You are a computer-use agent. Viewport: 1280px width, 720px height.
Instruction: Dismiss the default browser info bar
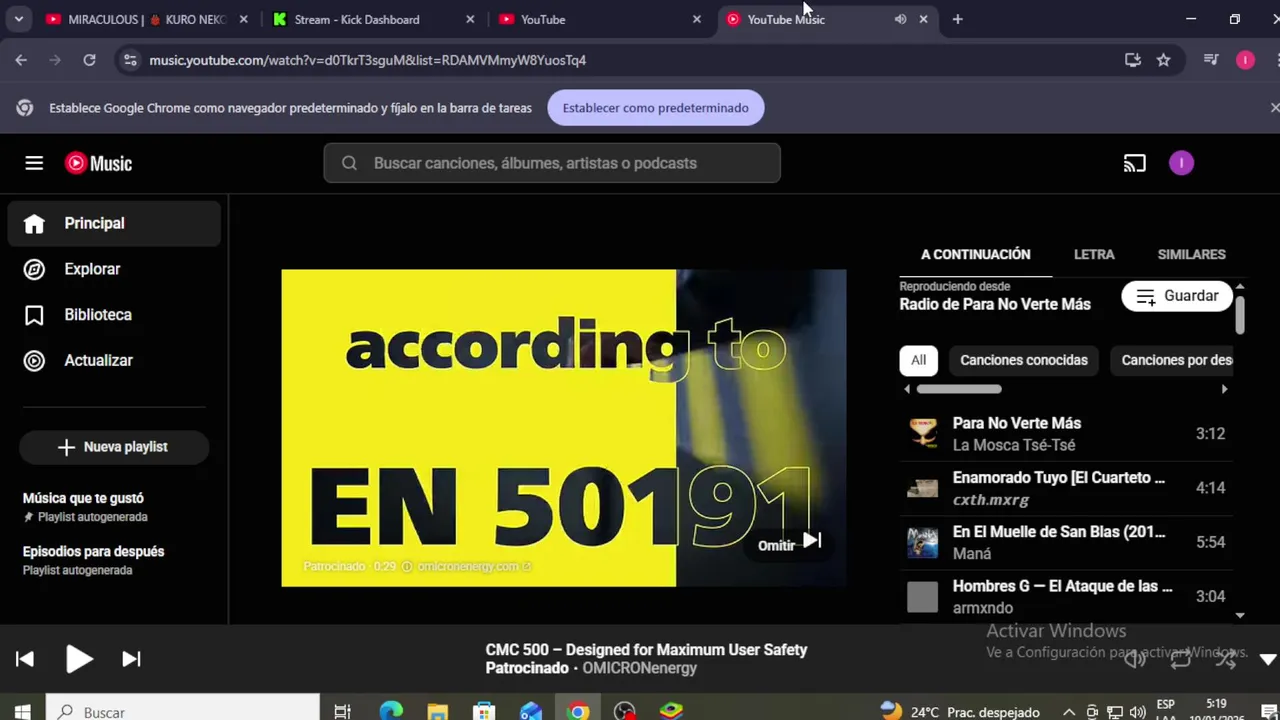1274,107
